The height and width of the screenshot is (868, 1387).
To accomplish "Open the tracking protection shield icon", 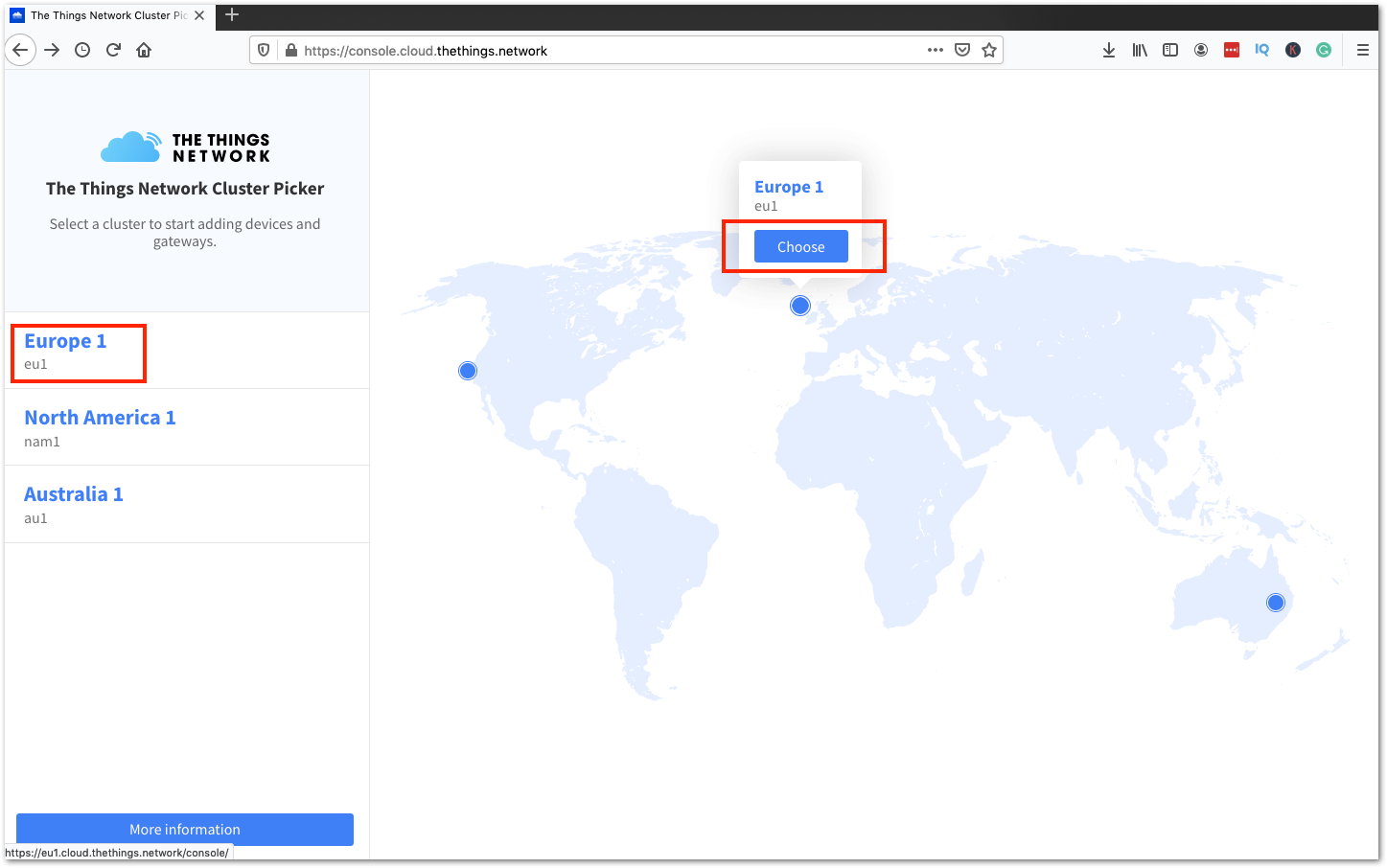I will (x=264, y=50).
